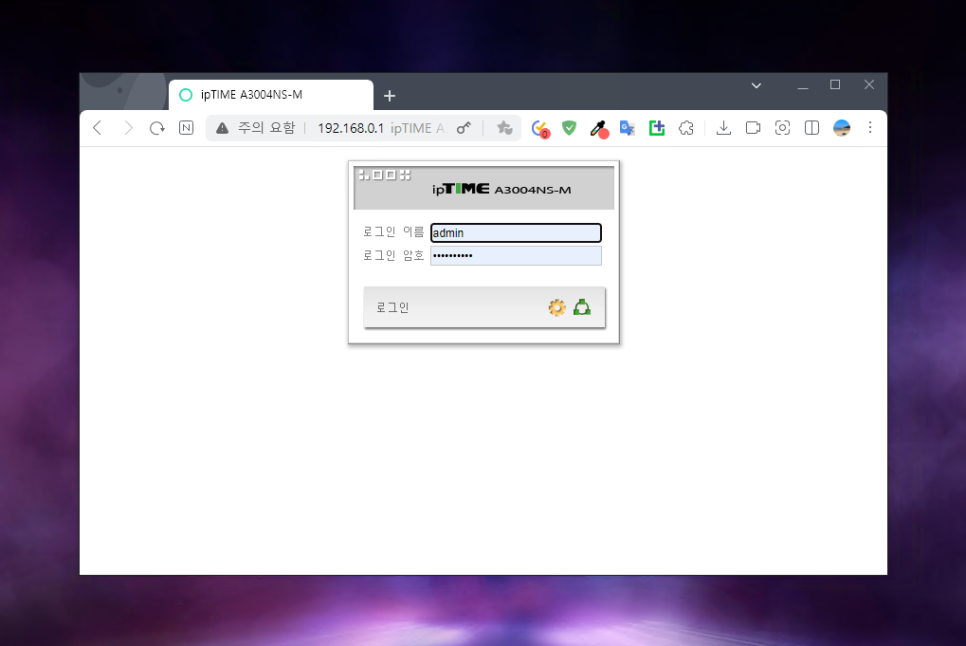Maximize the browser window
The height and width of the screenshot is (646, 966).
[835, 85]
